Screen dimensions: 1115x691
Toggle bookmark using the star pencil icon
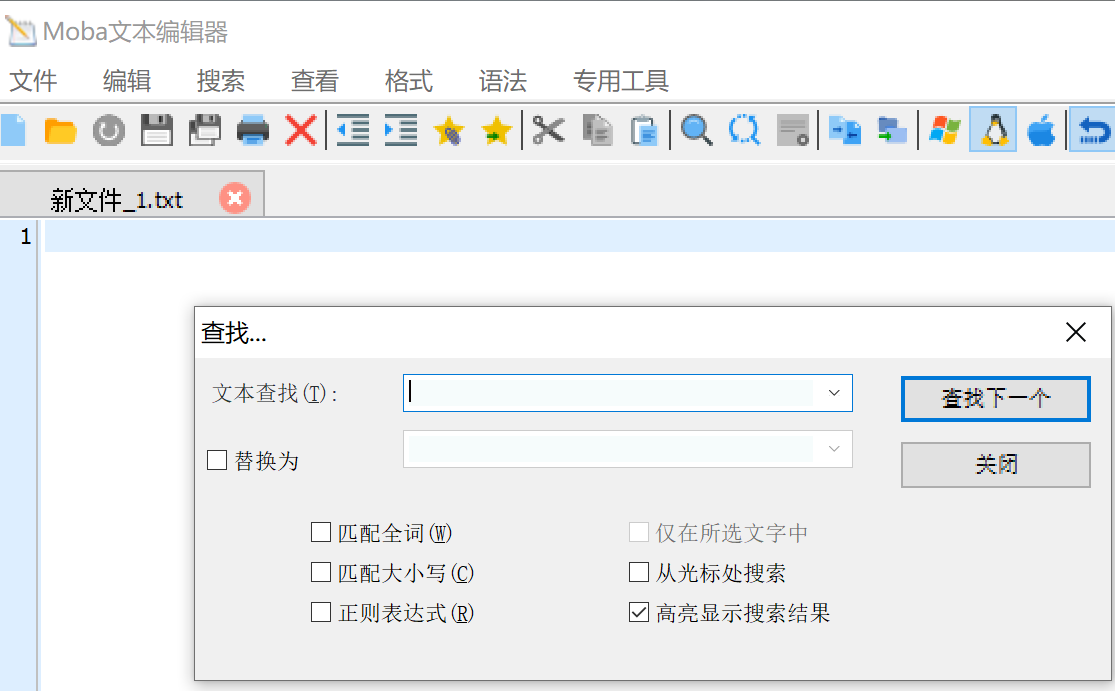(x=449, y=131)
